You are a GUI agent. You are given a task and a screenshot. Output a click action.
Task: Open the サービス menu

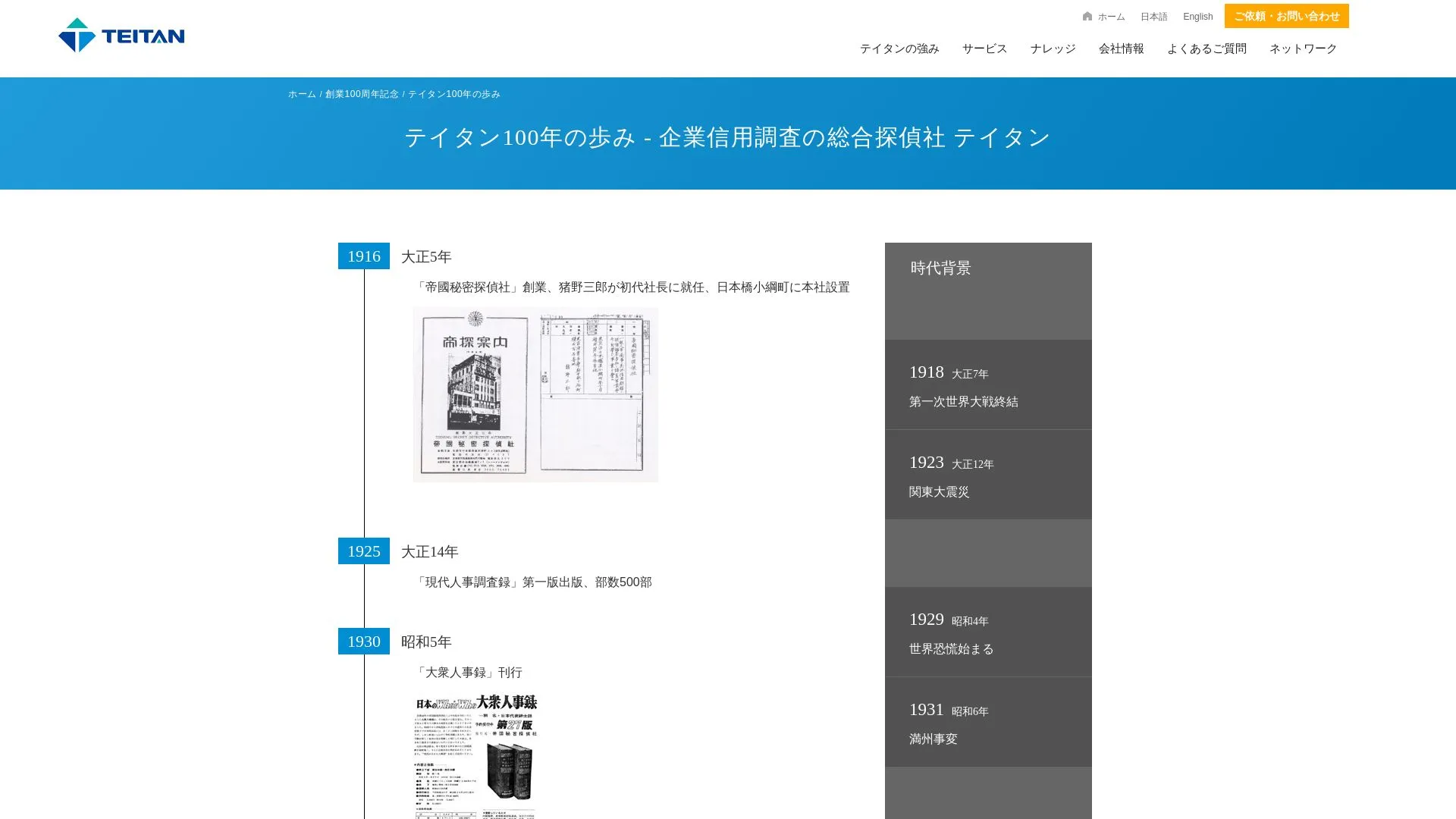(x=984, y=49)
